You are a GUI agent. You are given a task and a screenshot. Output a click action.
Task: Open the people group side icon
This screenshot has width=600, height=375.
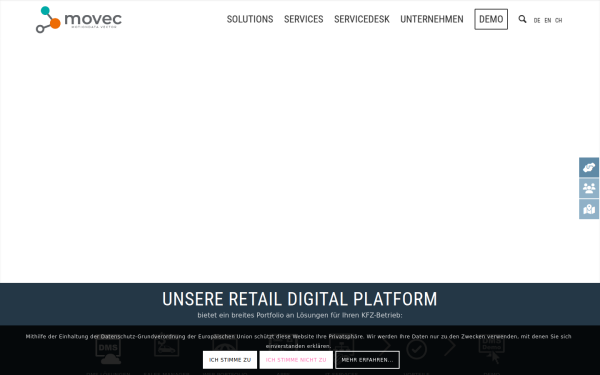tap(589, 188)
